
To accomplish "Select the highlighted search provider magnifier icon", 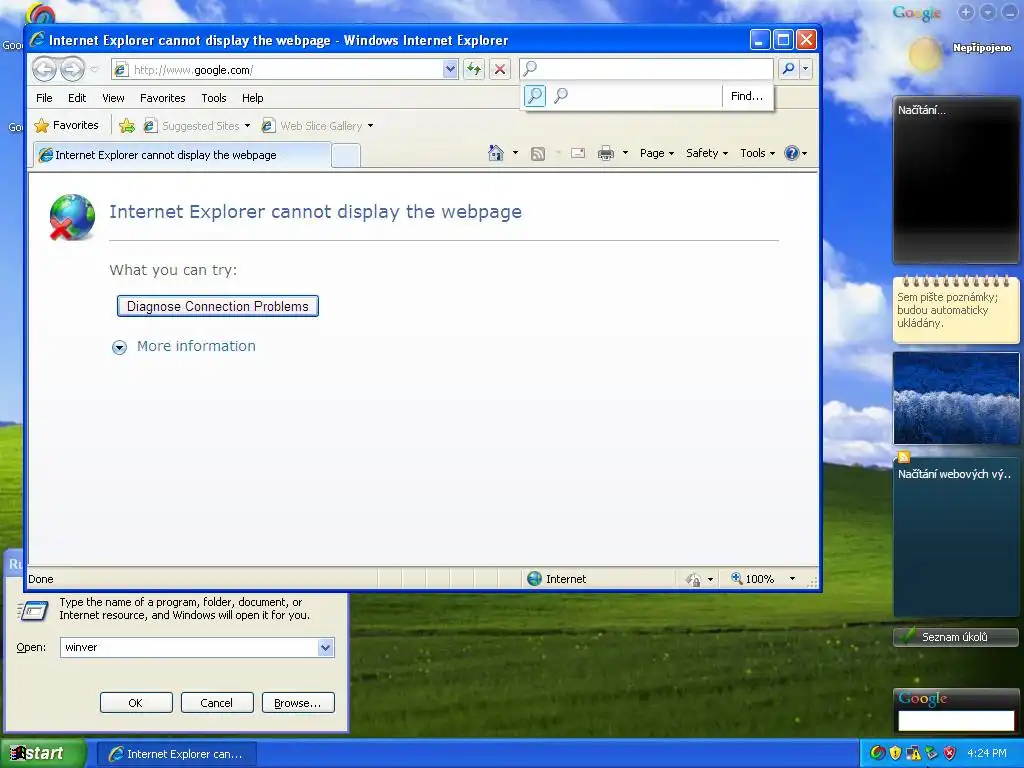I will tap(535, 96).
